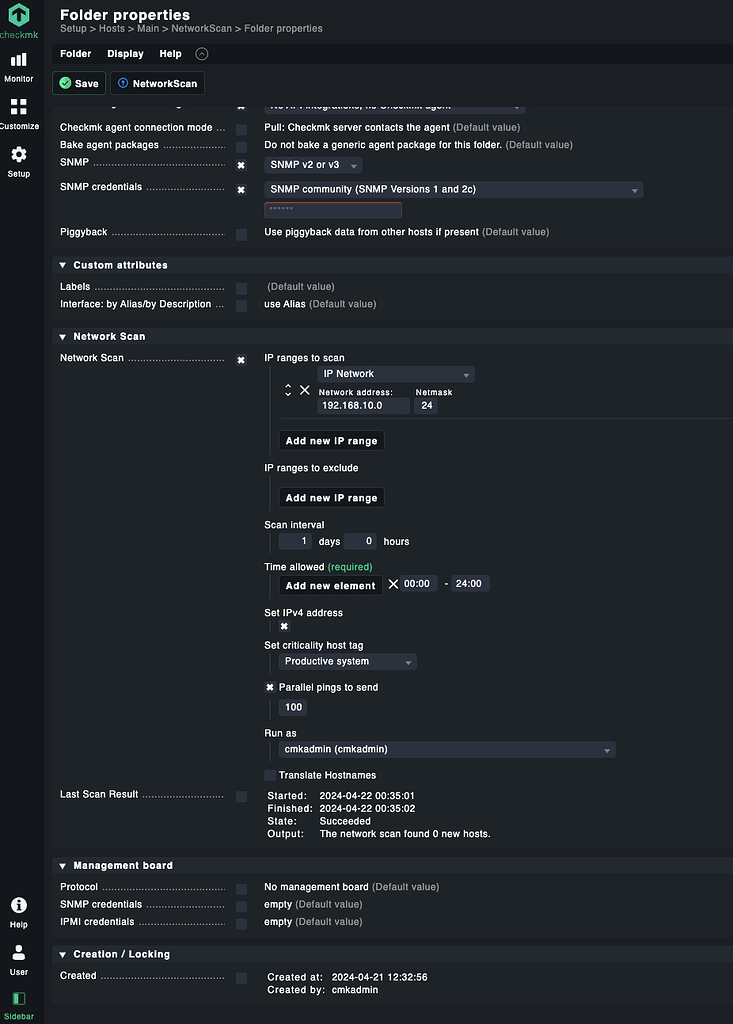Open Help from the bottom sidebar

click(x=18, y=908)
